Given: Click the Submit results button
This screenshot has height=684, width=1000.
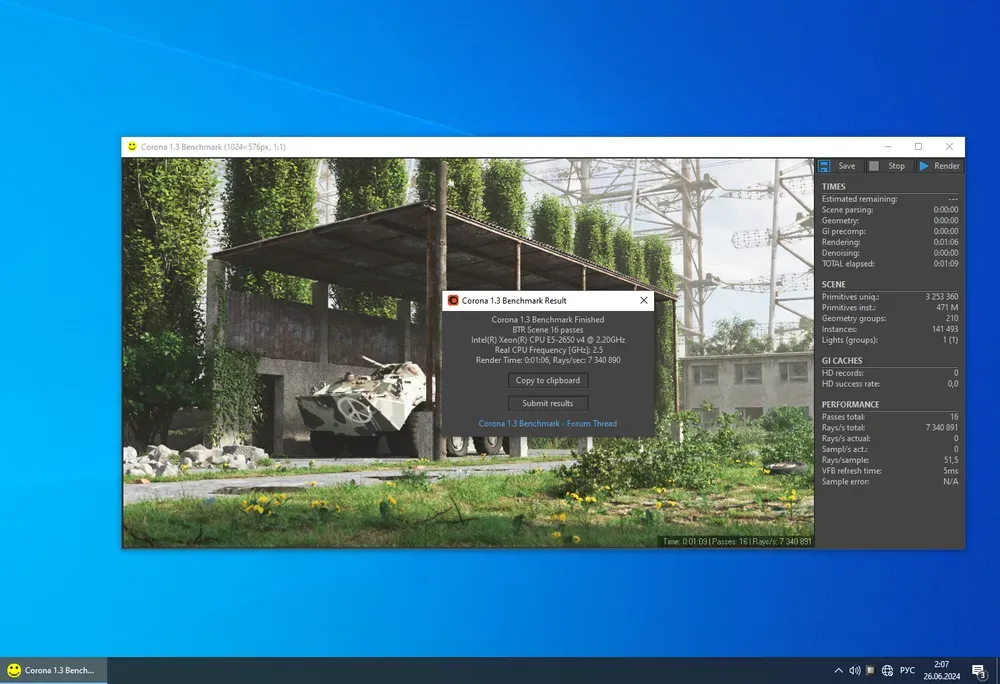Looking at the screenshot, I should 548,403.
